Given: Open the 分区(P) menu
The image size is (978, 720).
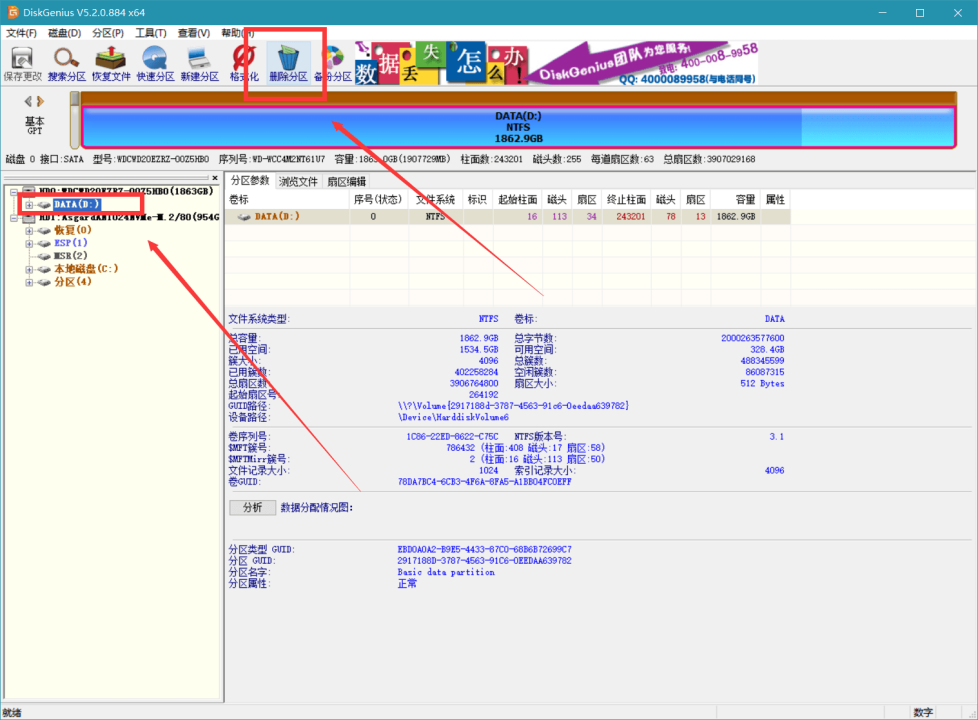Looking at the screenshot, I should coord(108,33).
